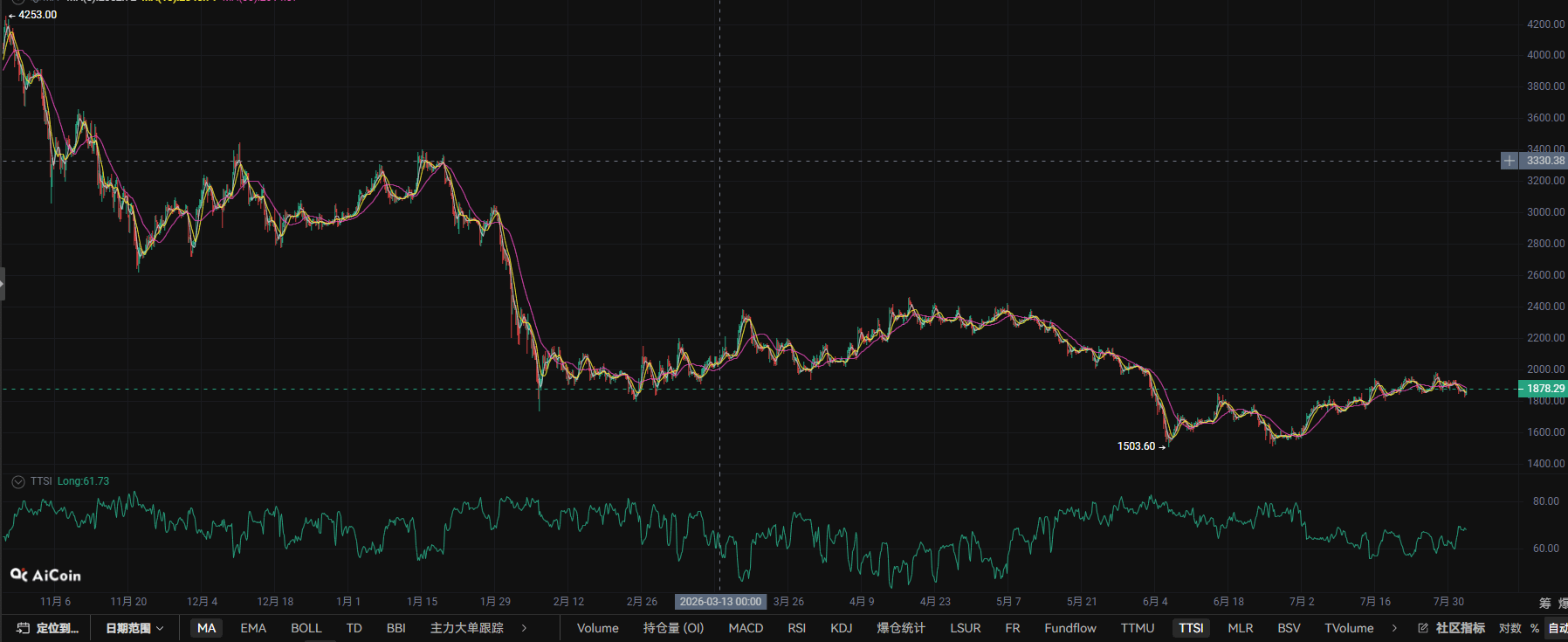The image size is (1568, 642).
Task: Show more main indicators via right chevron
Action: click(524, 628)
